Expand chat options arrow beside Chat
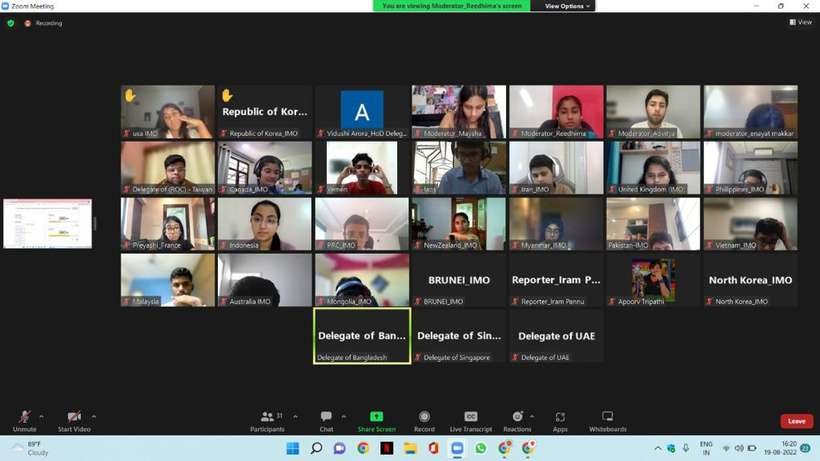Image resolution: width=820 pixels, height=461 pixels. (344, 416)
